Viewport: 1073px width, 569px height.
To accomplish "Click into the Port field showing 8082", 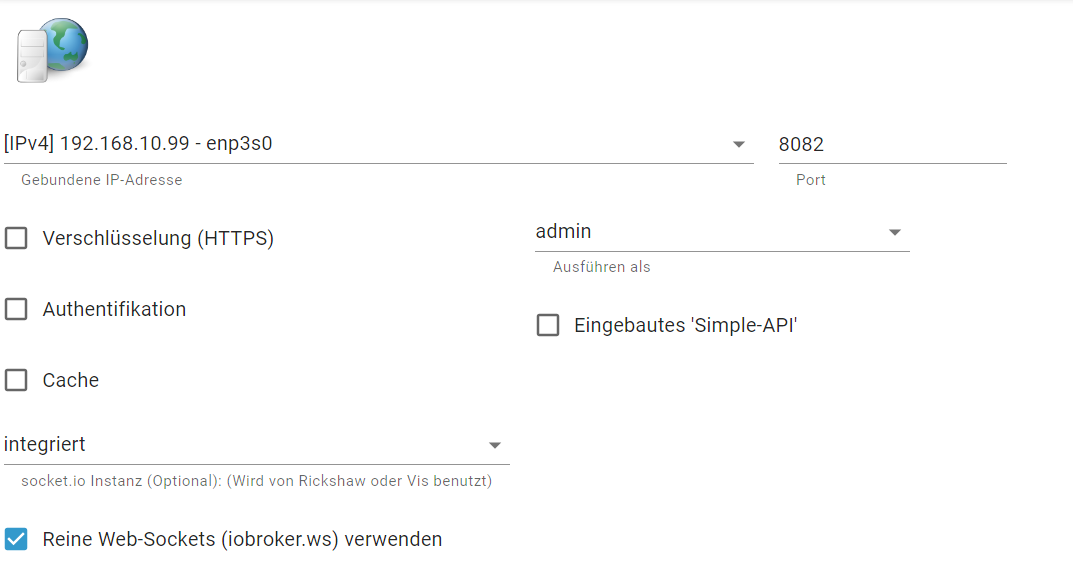I will 892,144.
